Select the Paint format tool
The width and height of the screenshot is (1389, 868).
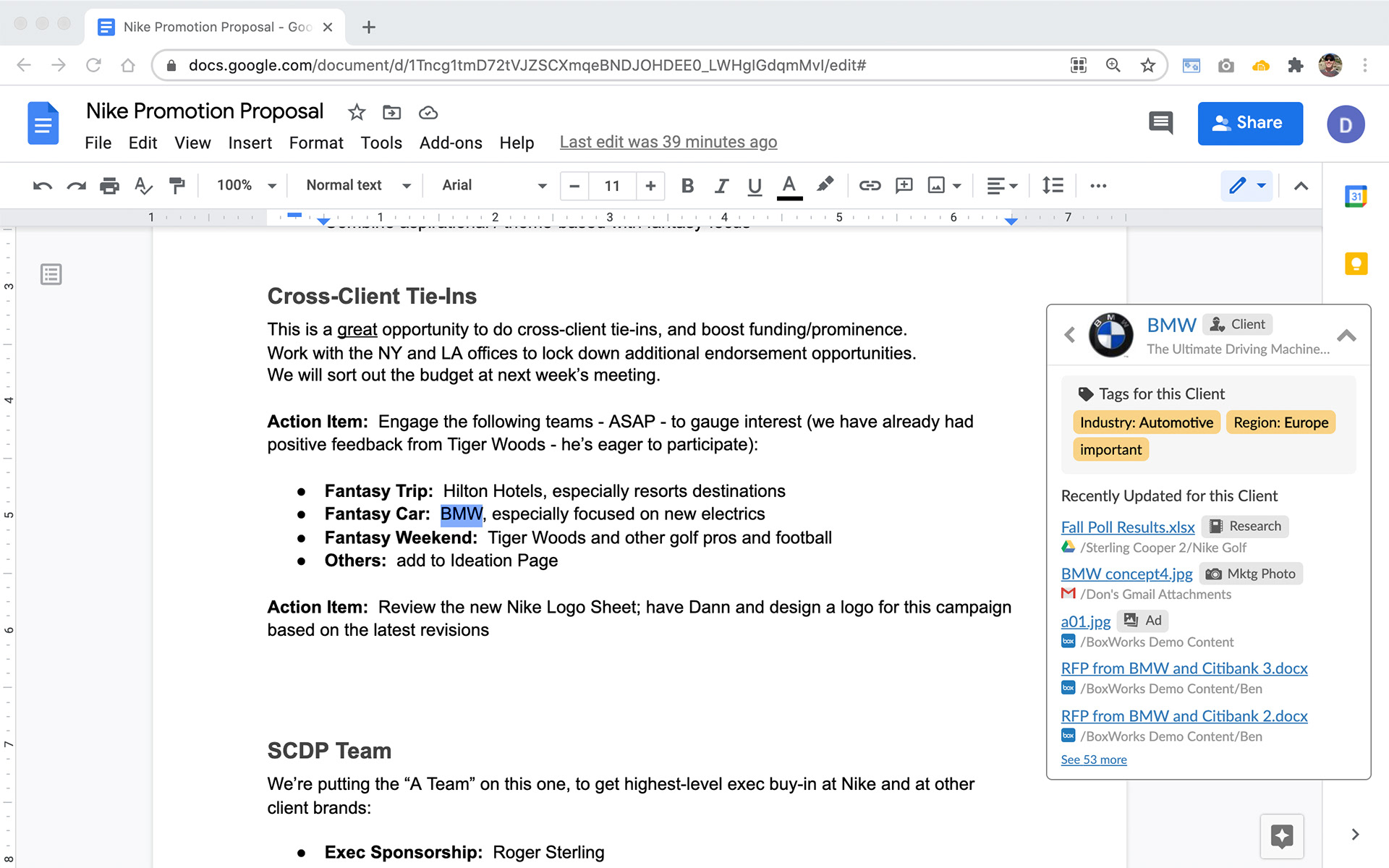(x=177, y=186)
